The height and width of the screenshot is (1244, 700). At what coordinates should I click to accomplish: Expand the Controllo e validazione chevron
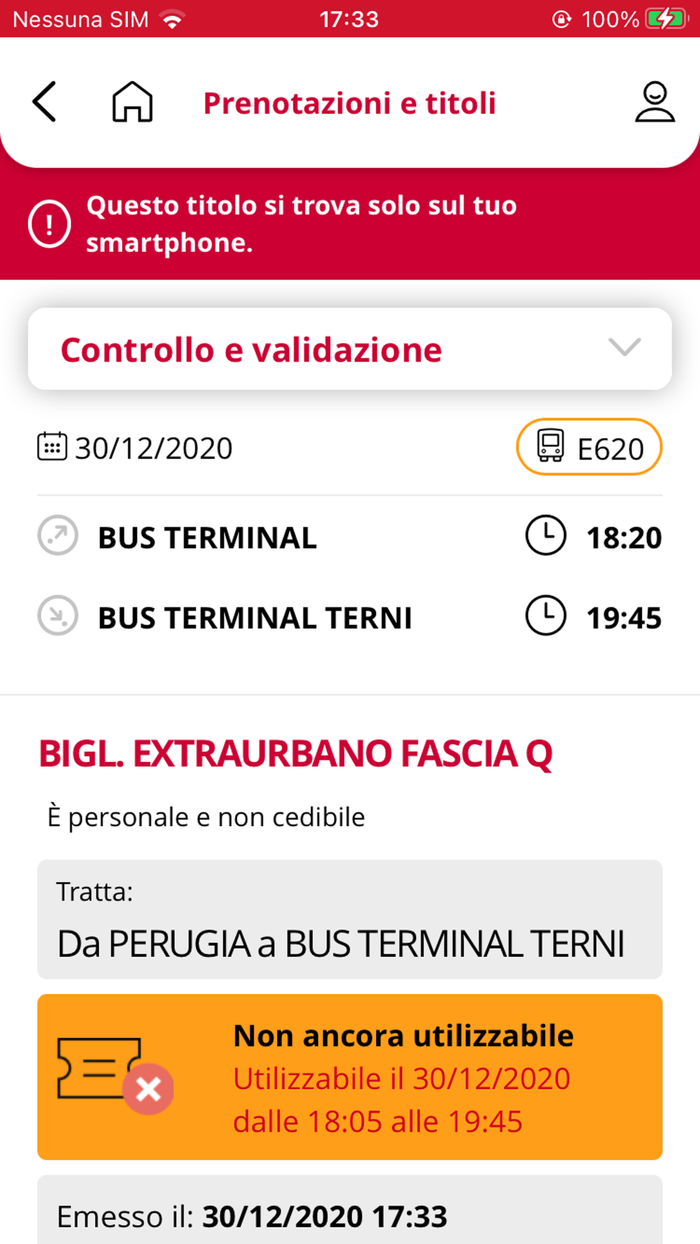(625, 348)
